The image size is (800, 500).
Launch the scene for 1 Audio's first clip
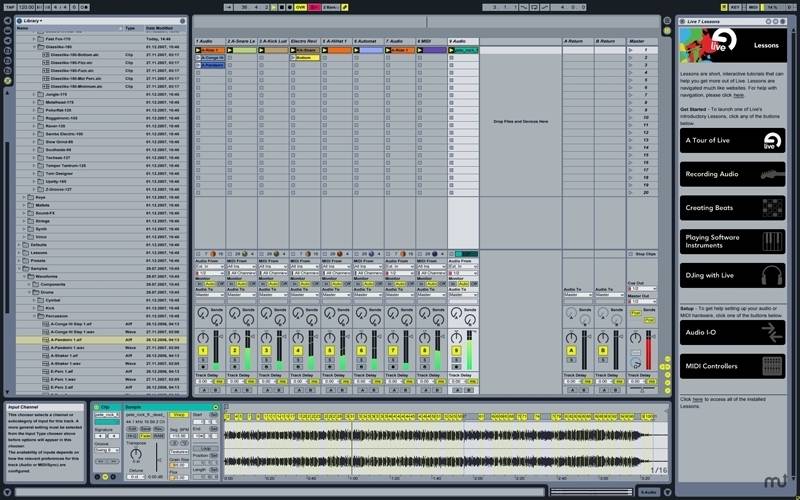631,50
